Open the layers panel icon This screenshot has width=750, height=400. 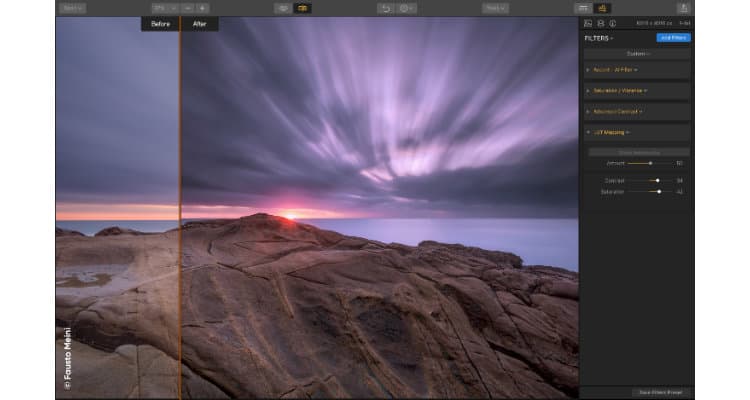(x=600, y=23)
